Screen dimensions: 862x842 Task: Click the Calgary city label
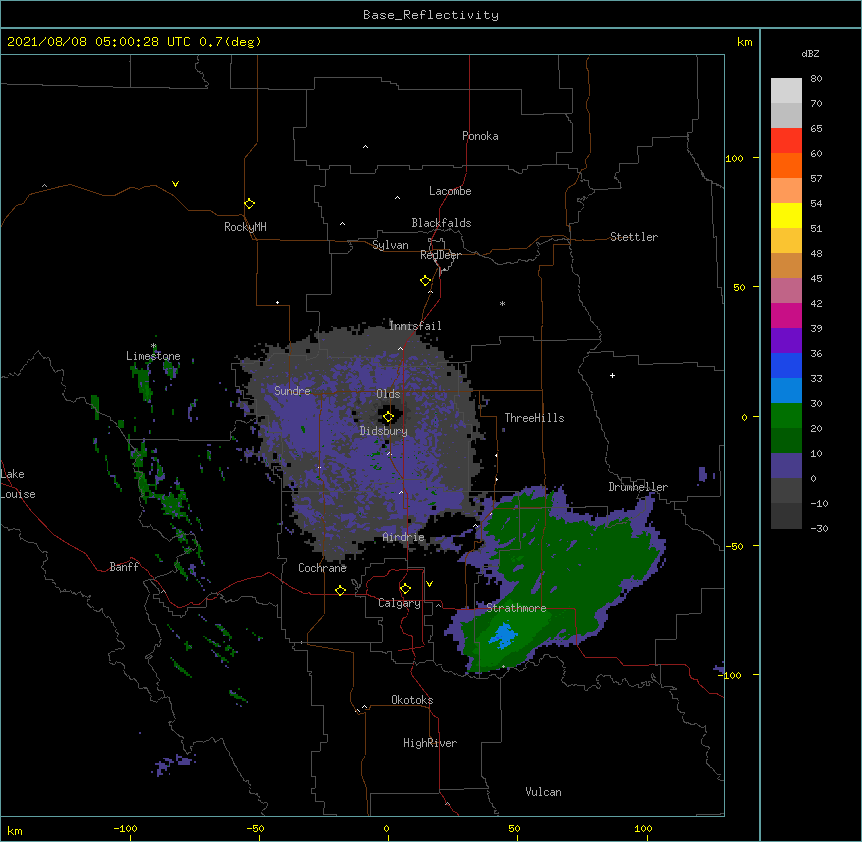[x=399, y=603]
